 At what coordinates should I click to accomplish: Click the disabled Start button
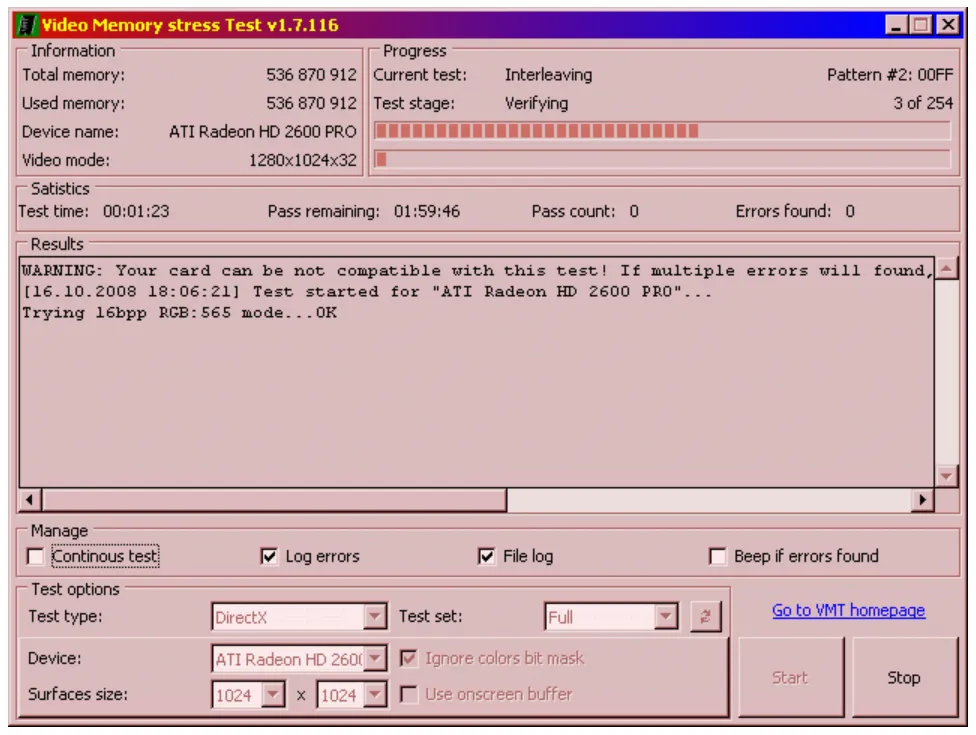tap(790, 677)
